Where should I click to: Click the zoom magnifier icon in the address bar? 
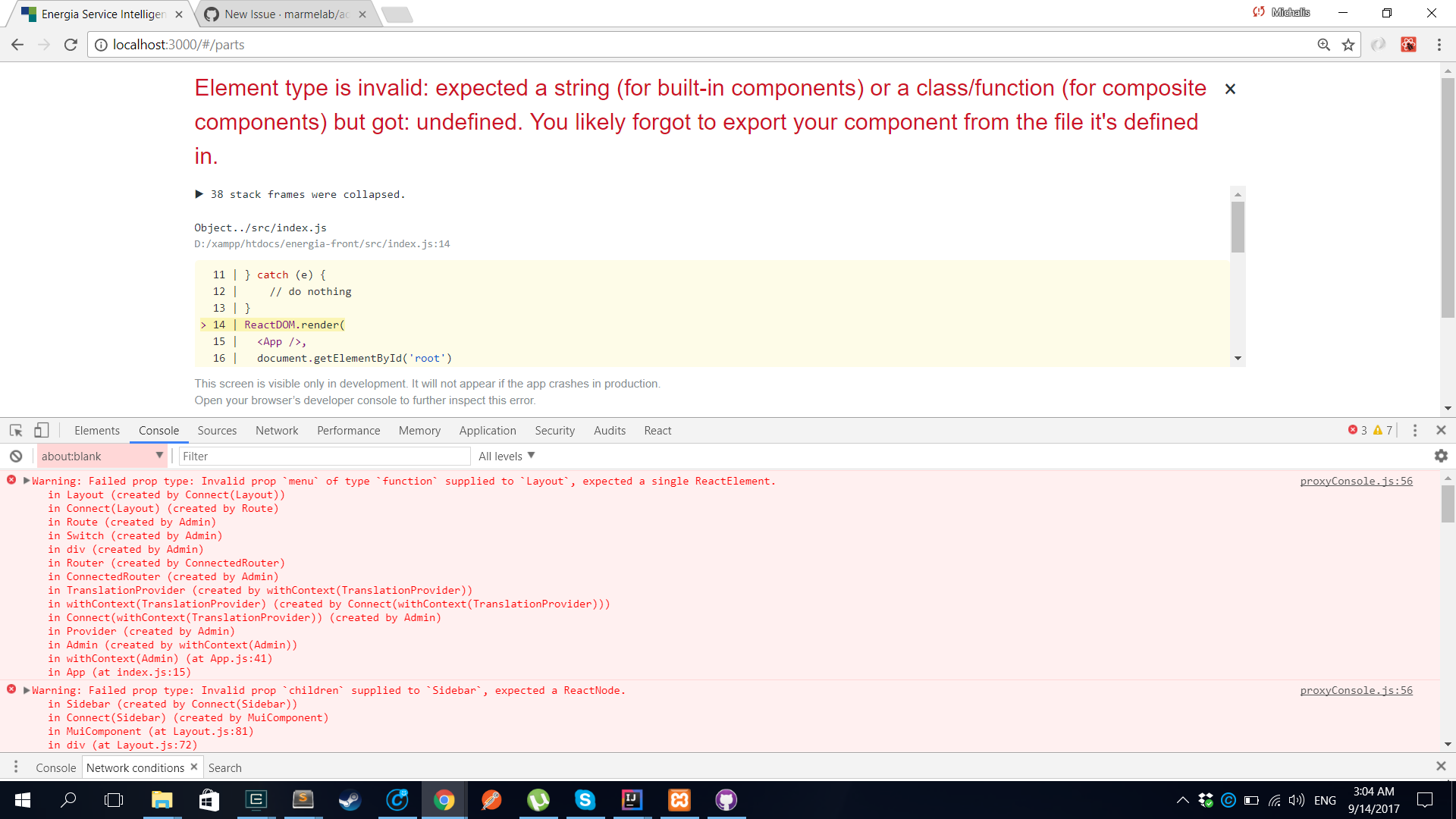pos(1323,45)
